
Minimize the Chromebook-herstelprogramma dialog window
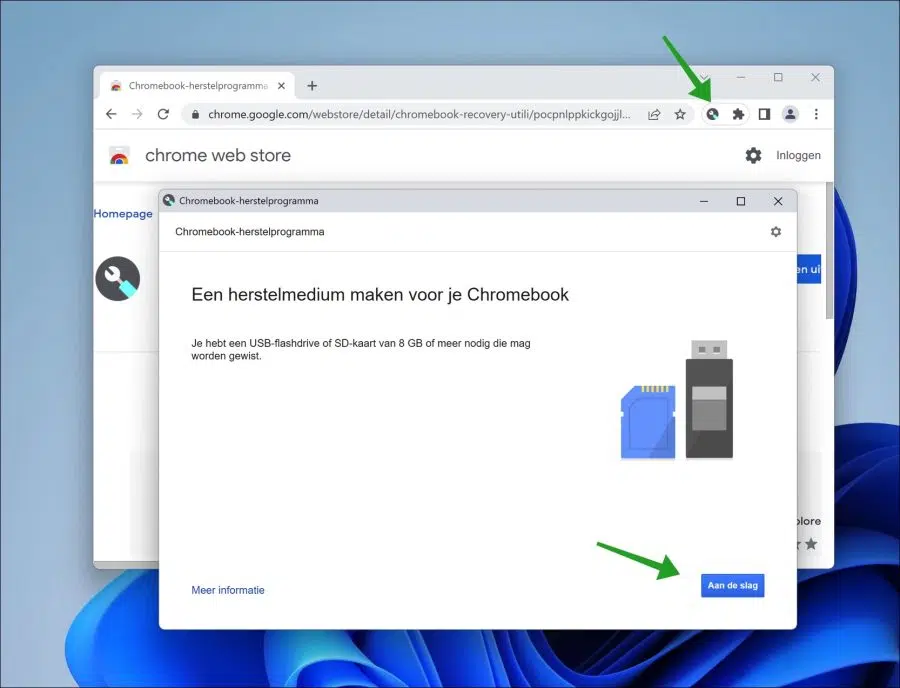(704, 201)
